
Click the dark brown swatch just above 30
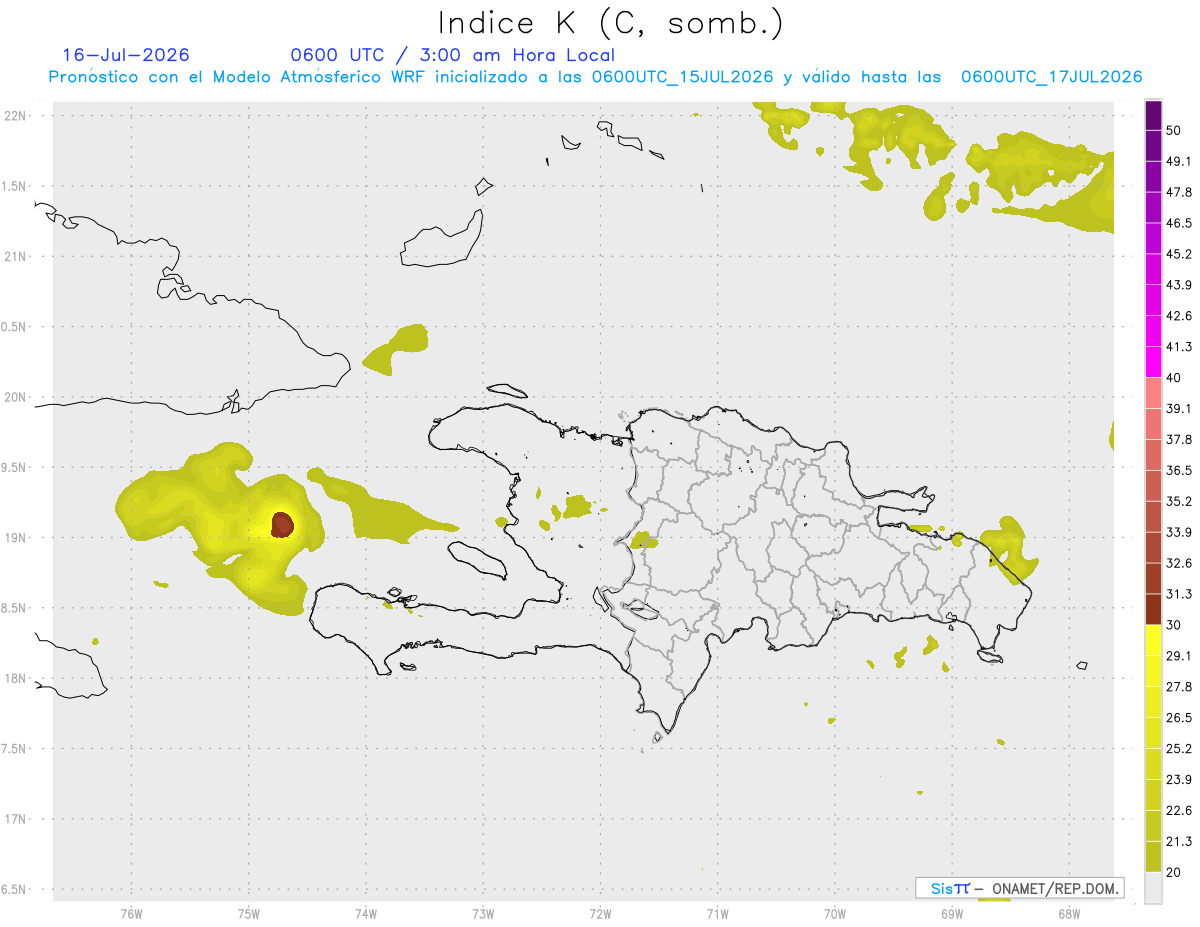coord(1153,609)
